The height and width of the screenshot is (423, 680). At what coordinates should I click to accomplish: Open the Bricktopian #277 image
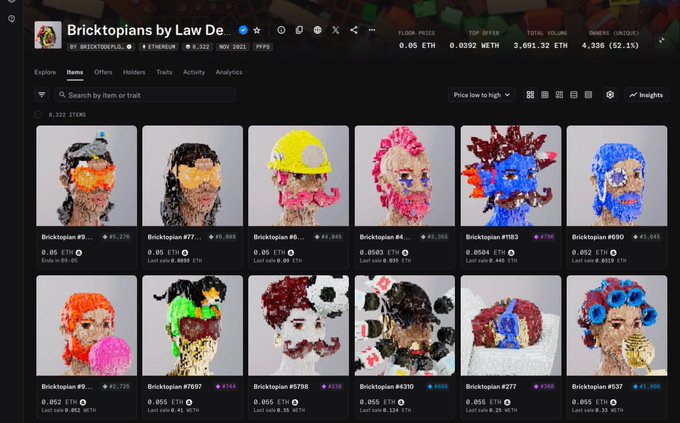(511, 325)
